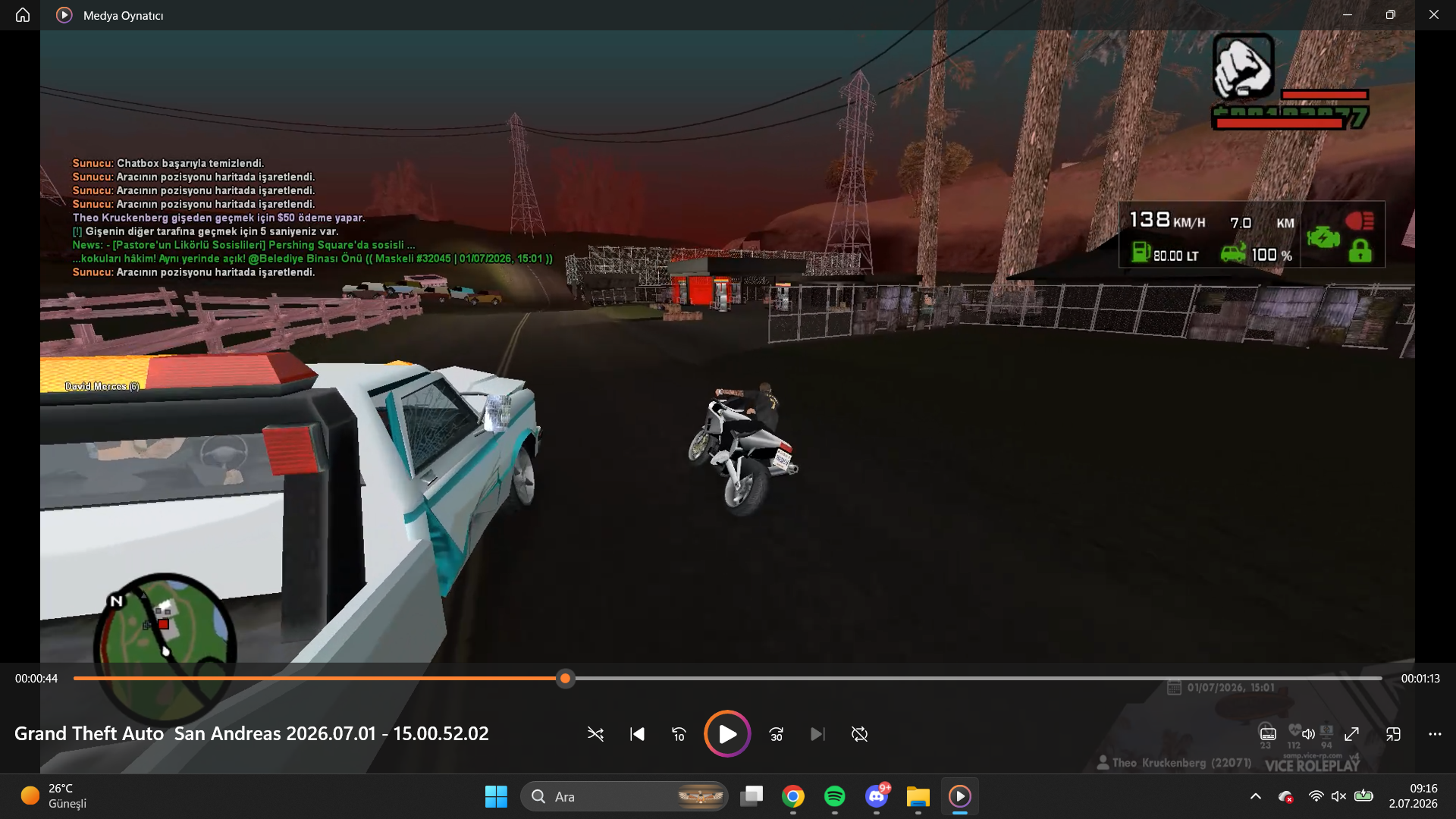
Task: Open Spotify from the taskbar
Action: coord(835,796)
